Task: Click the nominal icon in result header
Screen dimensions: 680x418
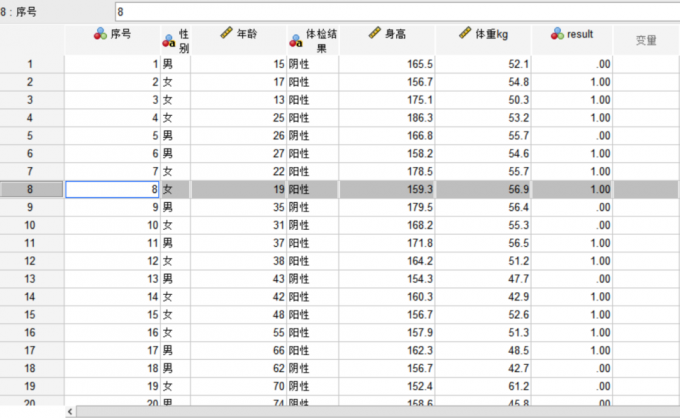Action: click(x=556, y=34)
